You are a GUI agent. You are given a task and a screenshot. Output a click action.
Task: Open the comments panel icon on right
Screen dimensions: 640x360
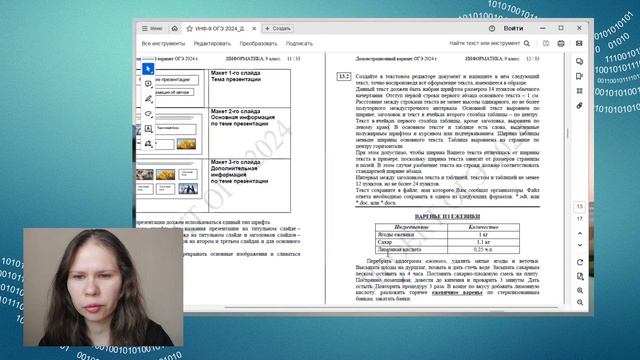coord(579,62)
